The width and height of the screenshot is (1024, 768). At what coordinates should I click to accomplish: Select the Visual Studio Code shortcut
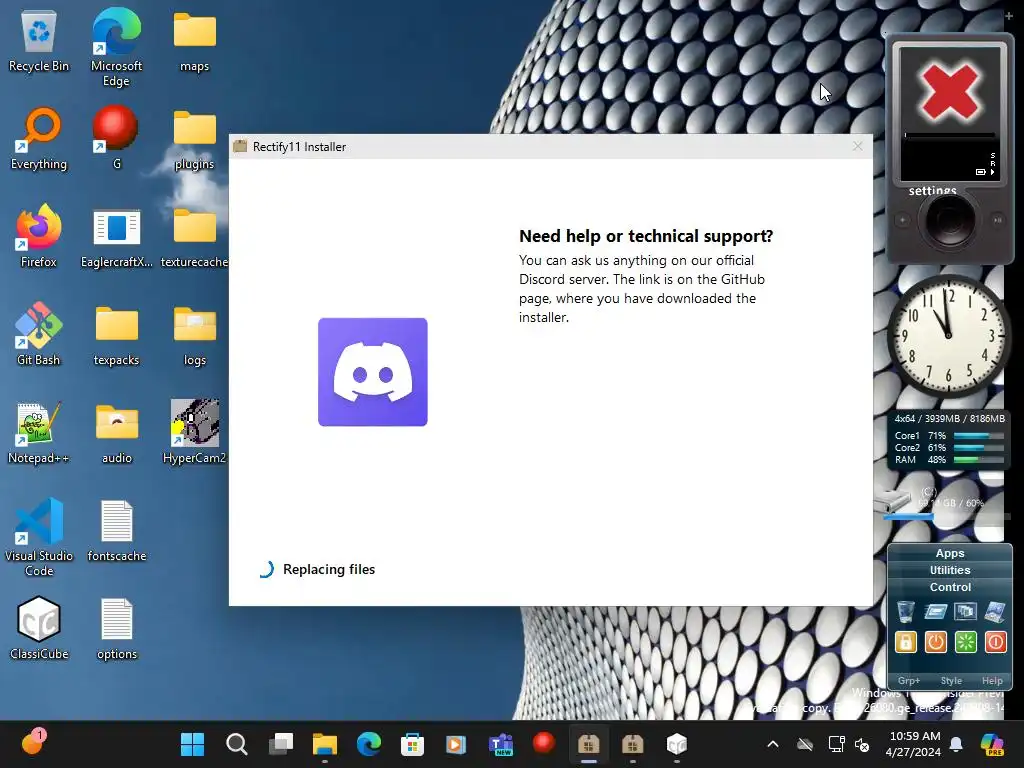39,537
